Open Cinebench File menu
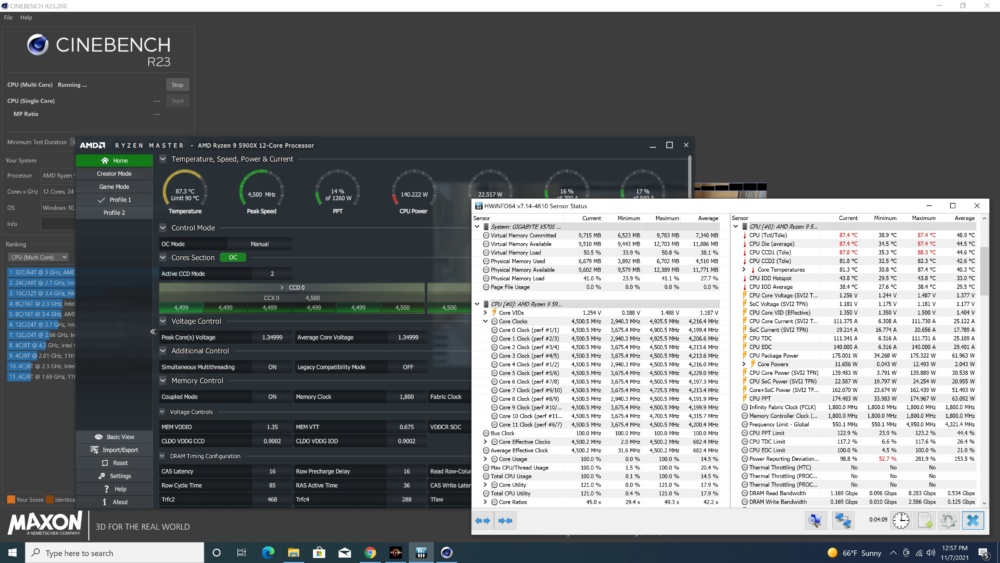Image resolution: width=1000 pixels, height=563 pixels. coord(8,17)
